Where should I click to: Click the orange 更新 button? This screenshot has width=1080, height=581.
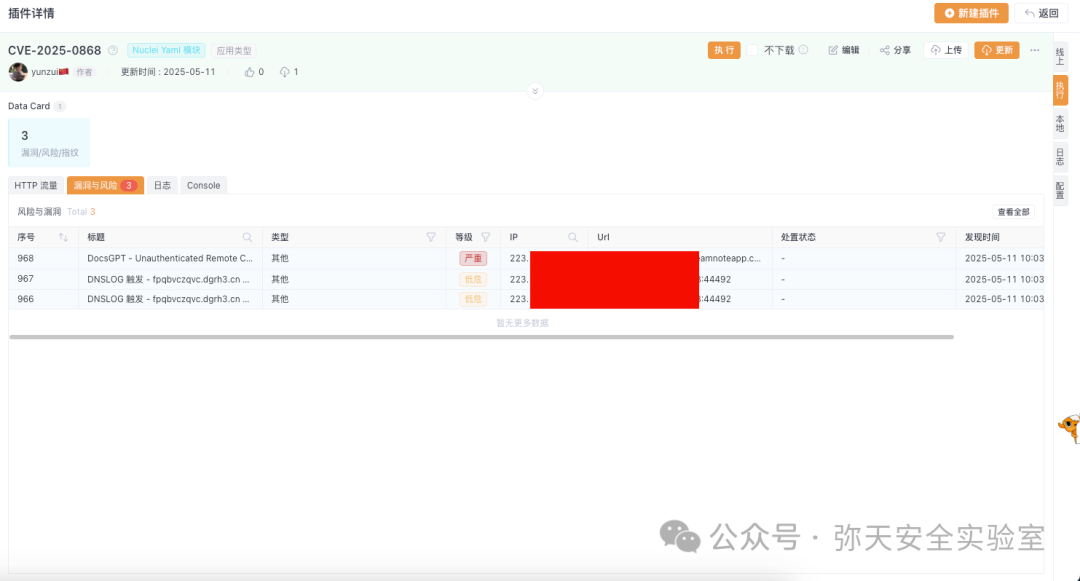(x=997, y=50)
